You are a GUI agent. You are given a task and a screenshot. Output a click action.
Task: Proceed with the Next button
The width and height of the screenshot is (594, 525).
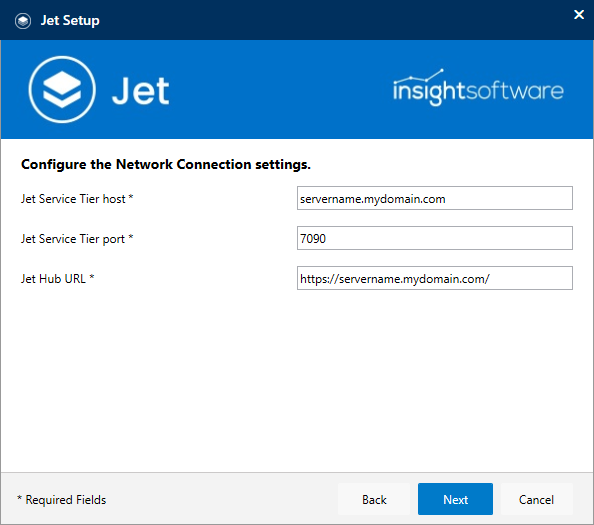(x=455, y=499)
